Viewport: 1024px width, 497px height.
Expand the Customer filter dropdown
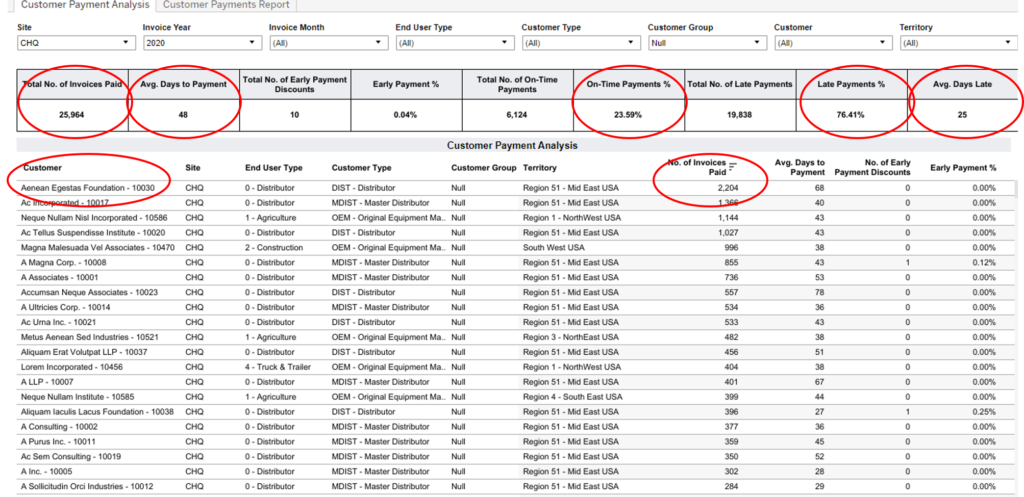click(833, 43)
